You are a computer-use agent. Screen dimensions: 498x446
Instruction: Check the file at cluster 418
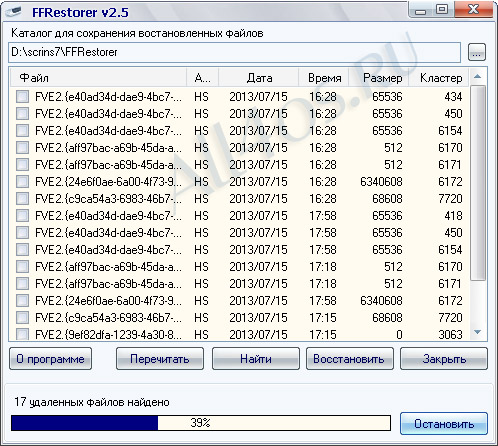[x=22, y=216]
